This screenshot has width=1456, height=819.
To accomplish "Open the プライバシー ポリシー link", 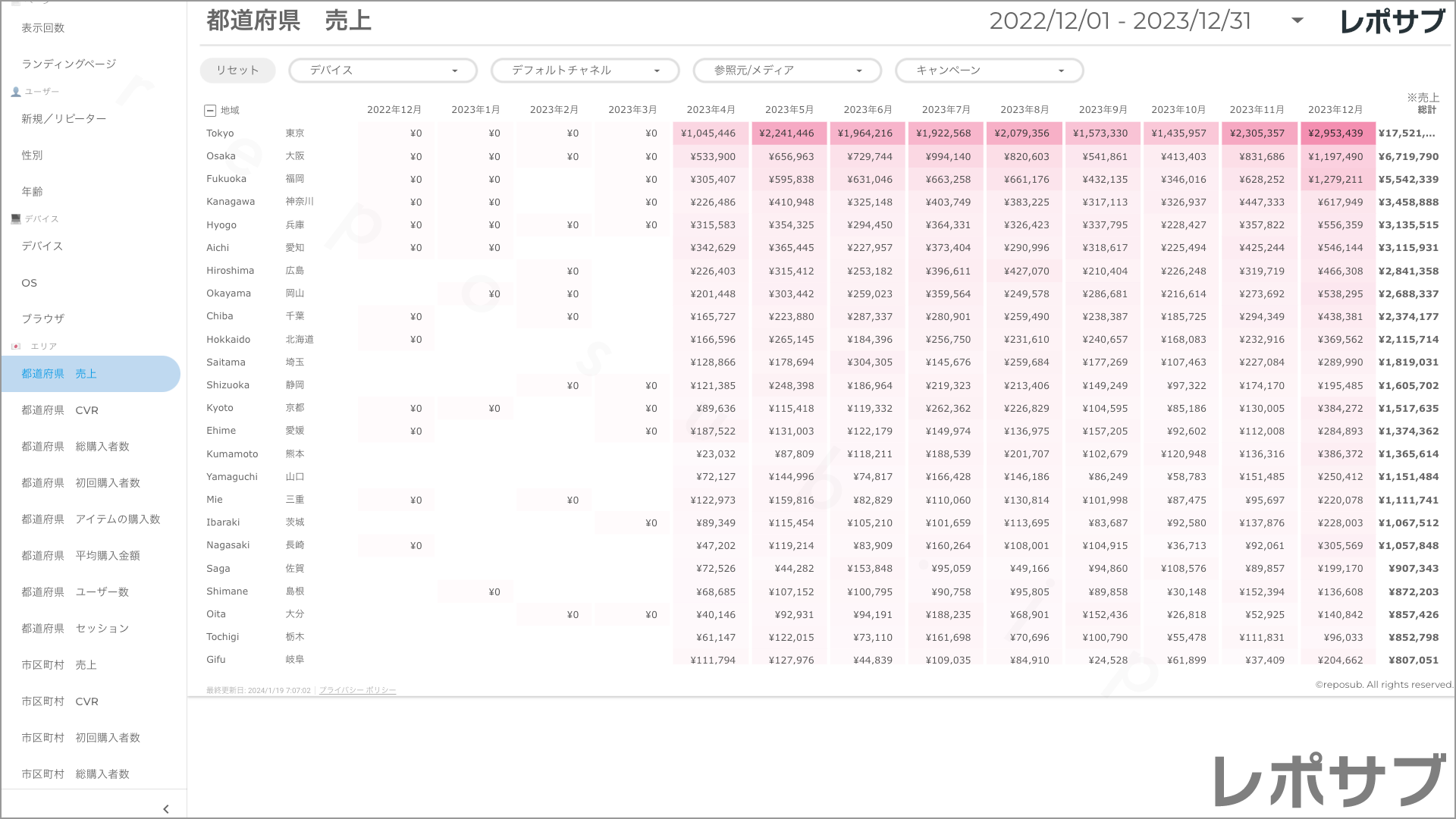I will [357, 690].
